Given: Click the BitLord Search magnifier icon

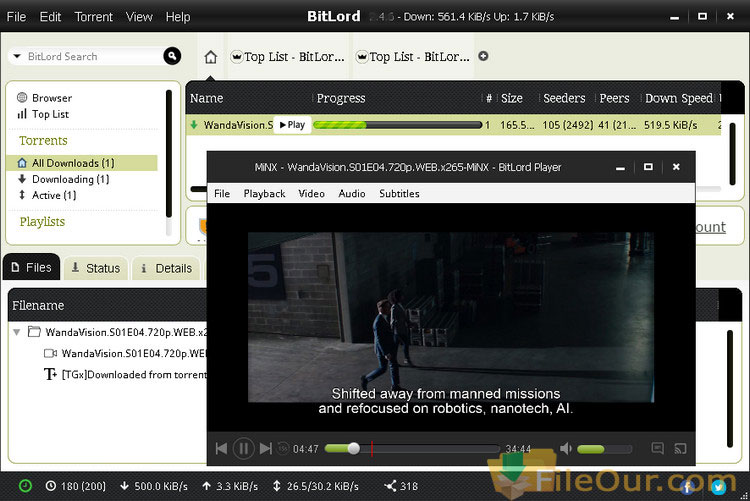Looking at the screenshot, I should point(172,56).
